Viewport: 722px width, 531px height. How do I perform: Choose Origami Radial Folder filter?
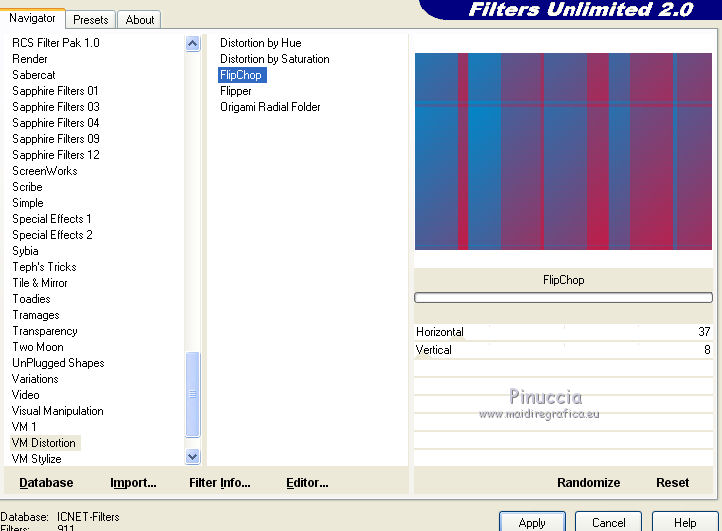[x=270, y=107]
